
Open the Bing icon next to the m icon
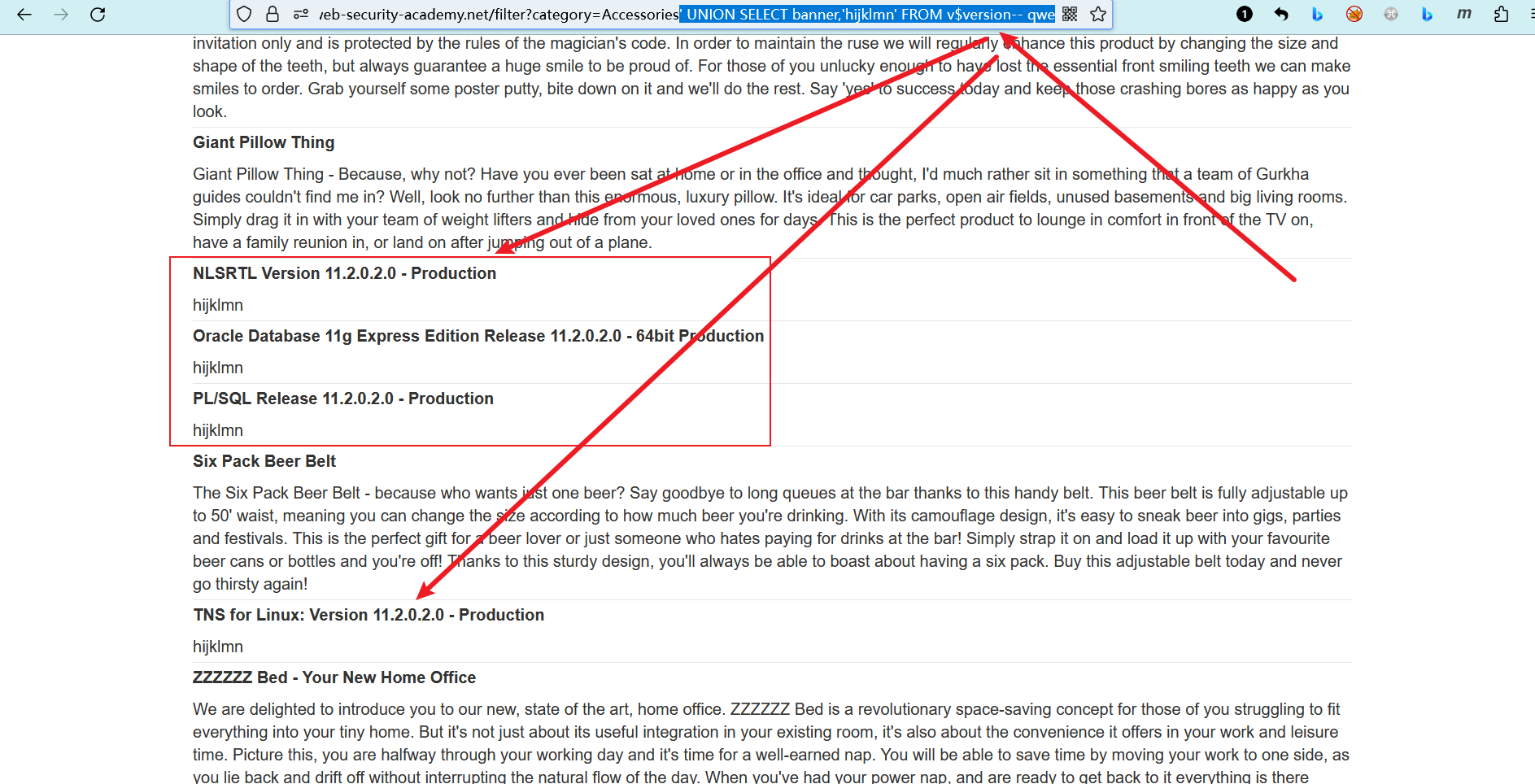1427,14
